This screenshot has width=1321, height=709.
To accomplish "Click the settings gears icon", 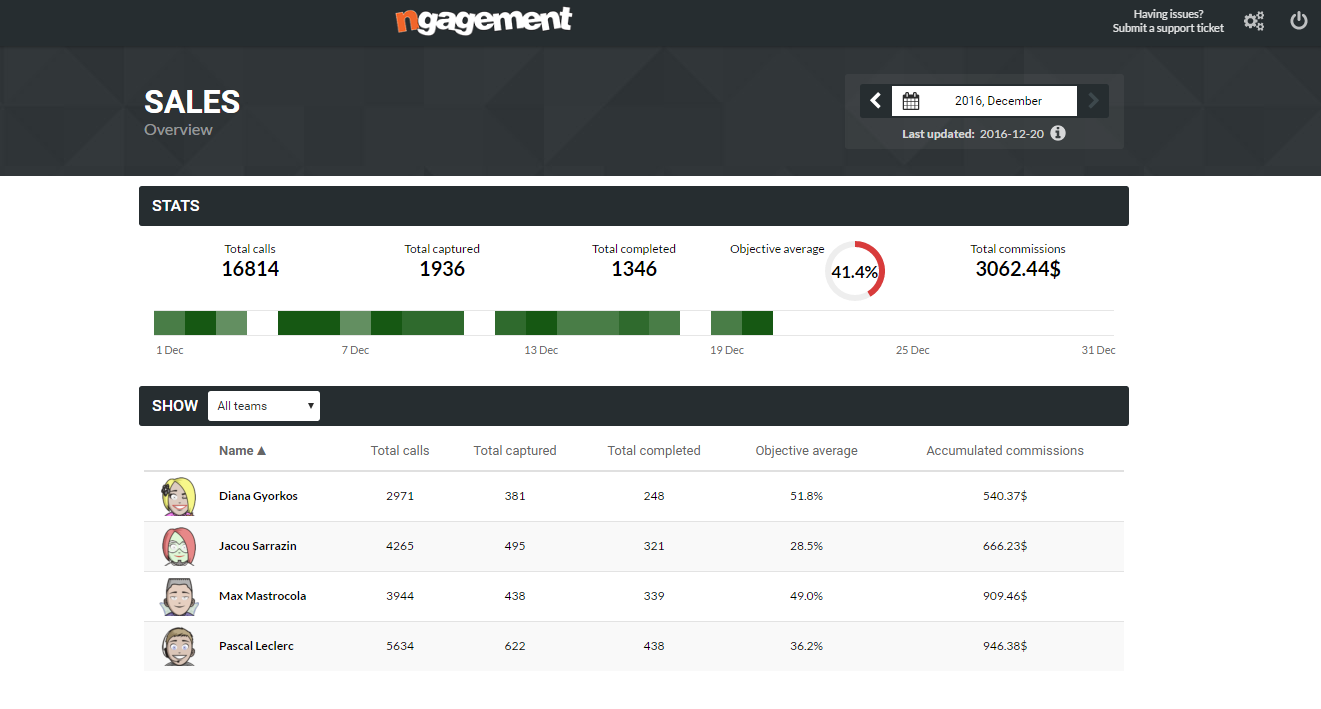I will point(1254,21).
